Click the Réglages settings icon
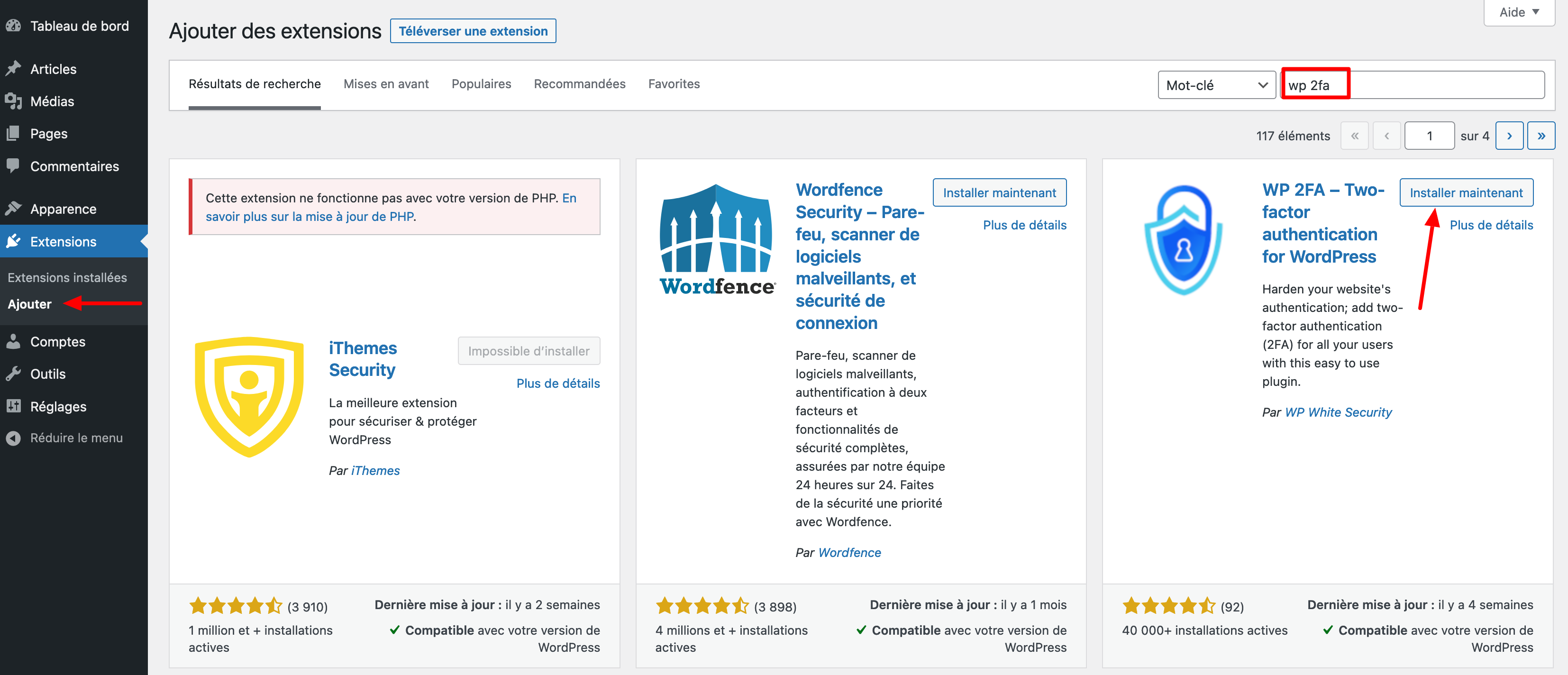Viewport: 1568px width, 675px height. tap(13, 406)
